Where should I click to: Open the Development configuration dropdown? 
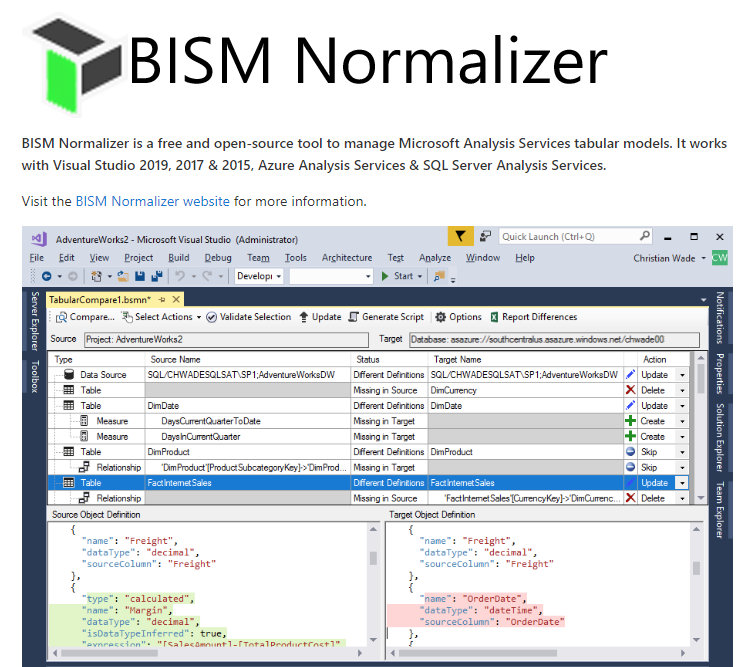coord(259,276)
